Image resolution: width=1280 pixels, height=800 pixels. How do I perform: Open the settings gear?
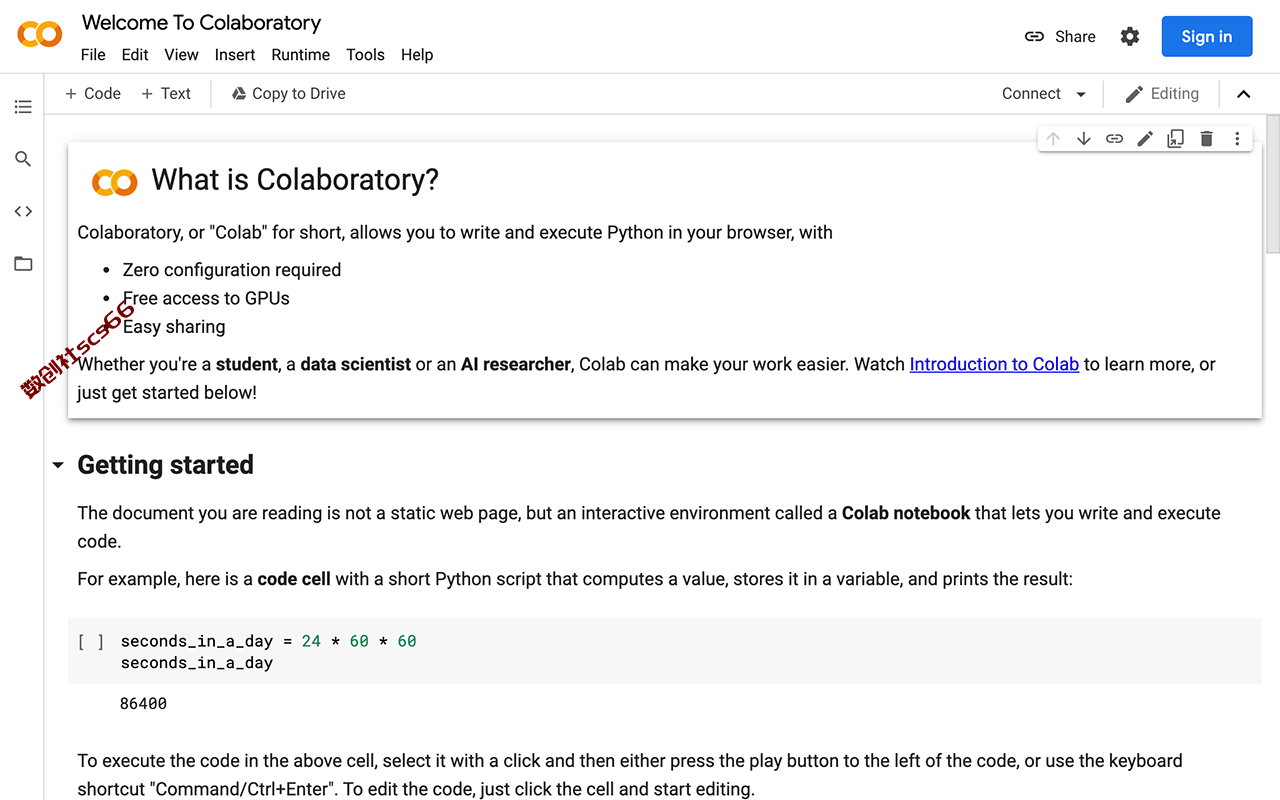point(1130,36)
